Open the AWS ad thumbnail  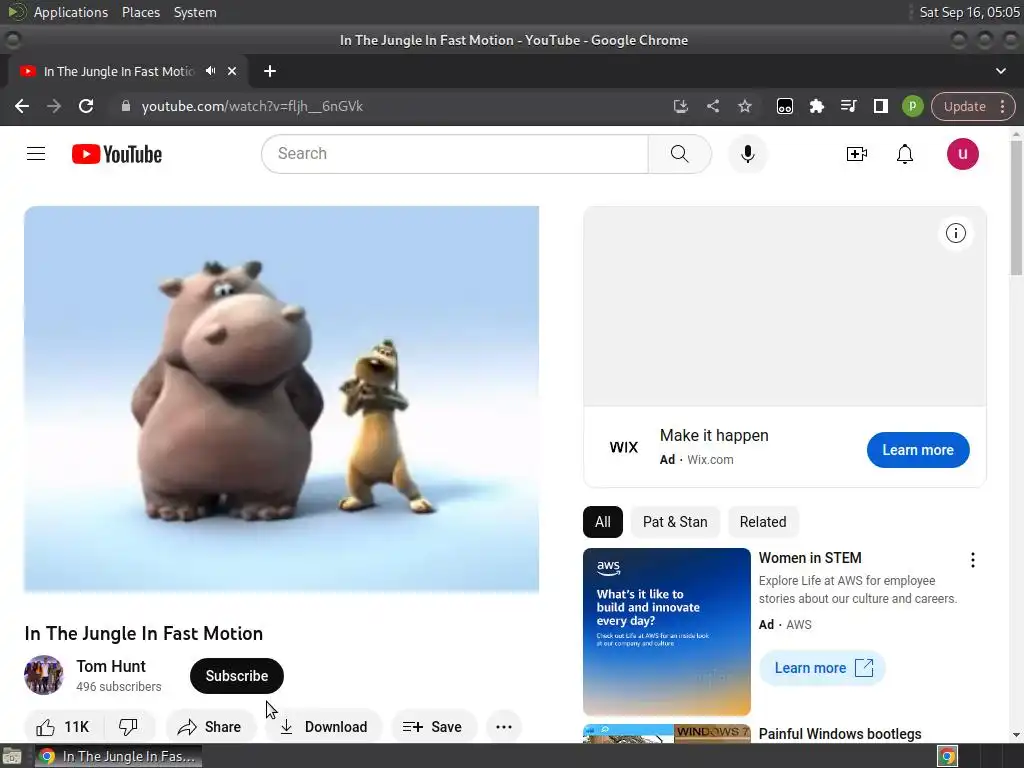[667, 632]
